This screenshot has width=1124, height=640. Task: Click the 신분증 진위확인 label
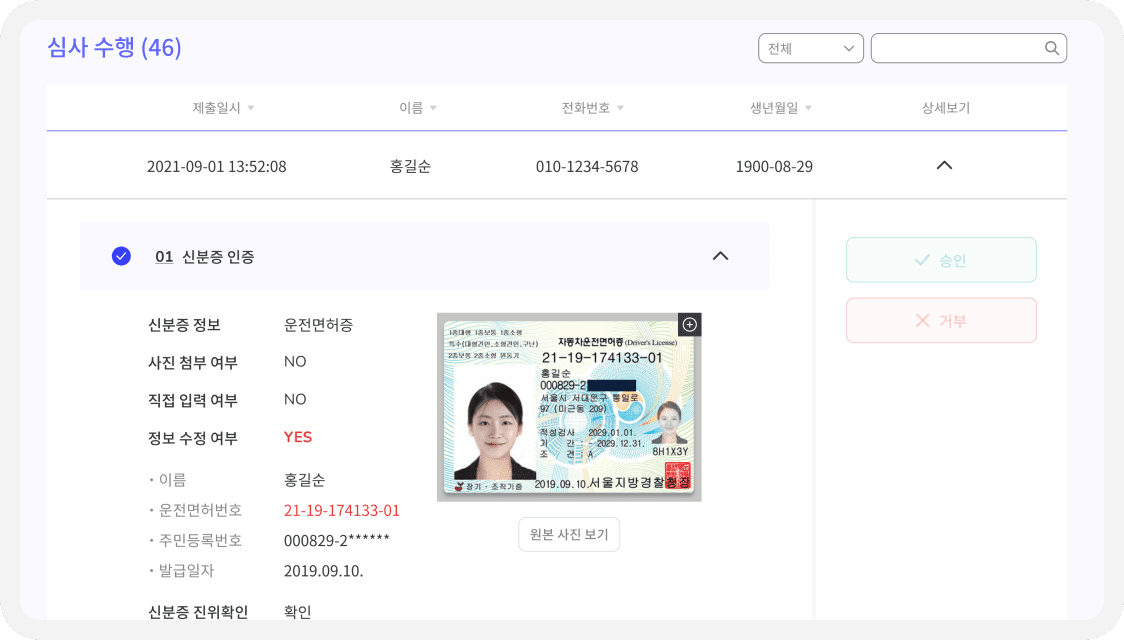(x=198, y=611)
